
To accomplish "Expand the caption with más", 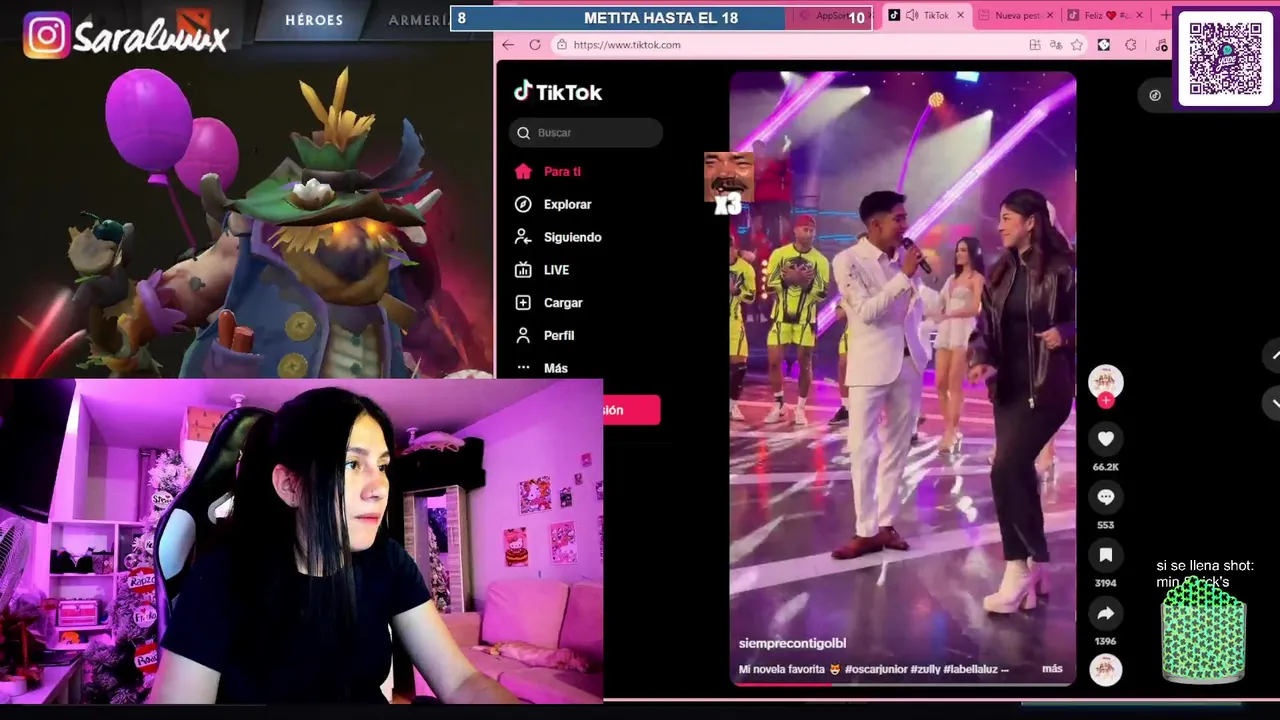I will click(1052, 669).
